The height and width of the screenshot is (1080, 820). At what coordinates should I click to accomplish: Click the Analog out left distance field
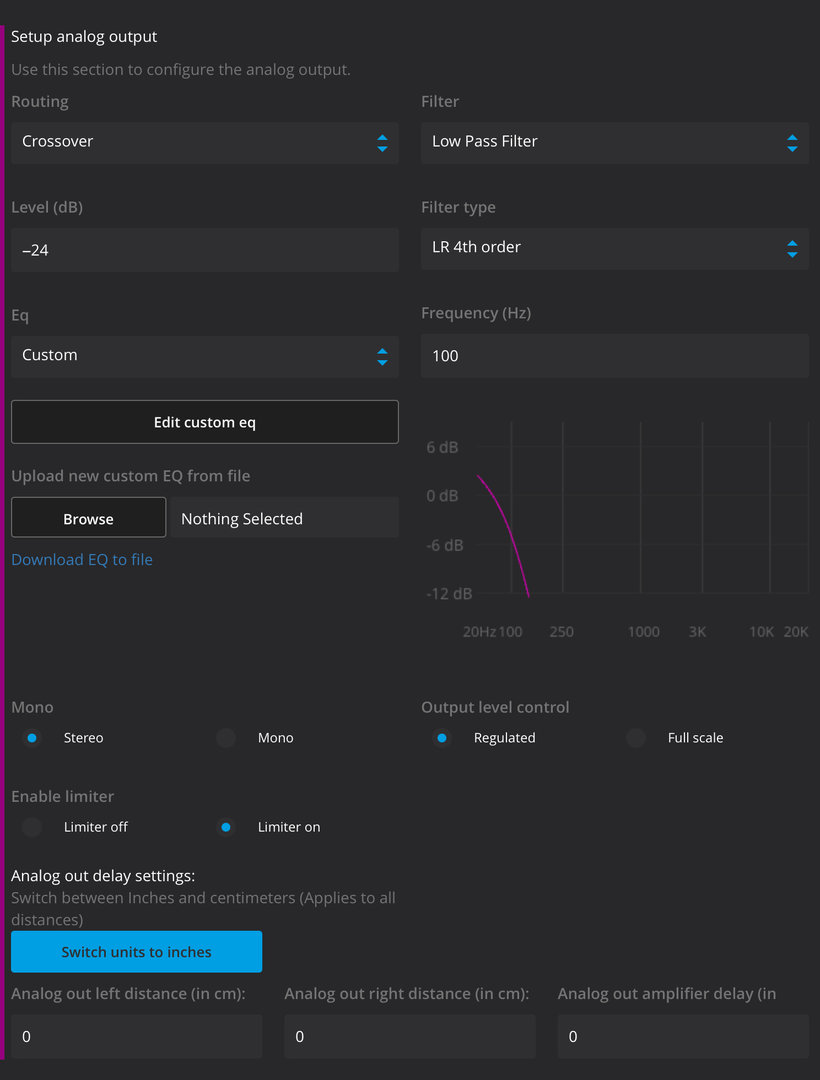coord(136,1036)
